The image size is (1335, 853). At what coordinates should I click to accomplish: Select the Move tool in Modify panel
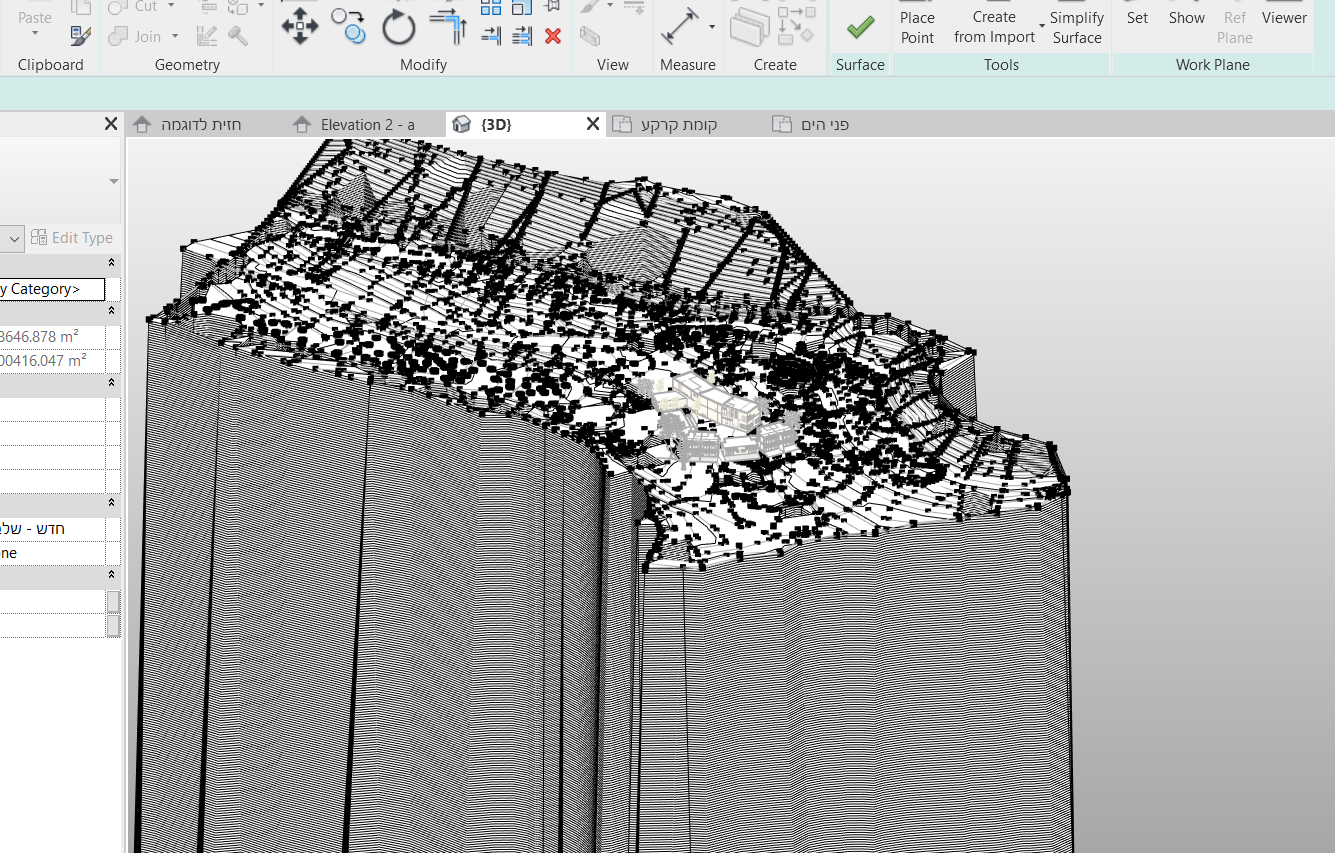298,27
